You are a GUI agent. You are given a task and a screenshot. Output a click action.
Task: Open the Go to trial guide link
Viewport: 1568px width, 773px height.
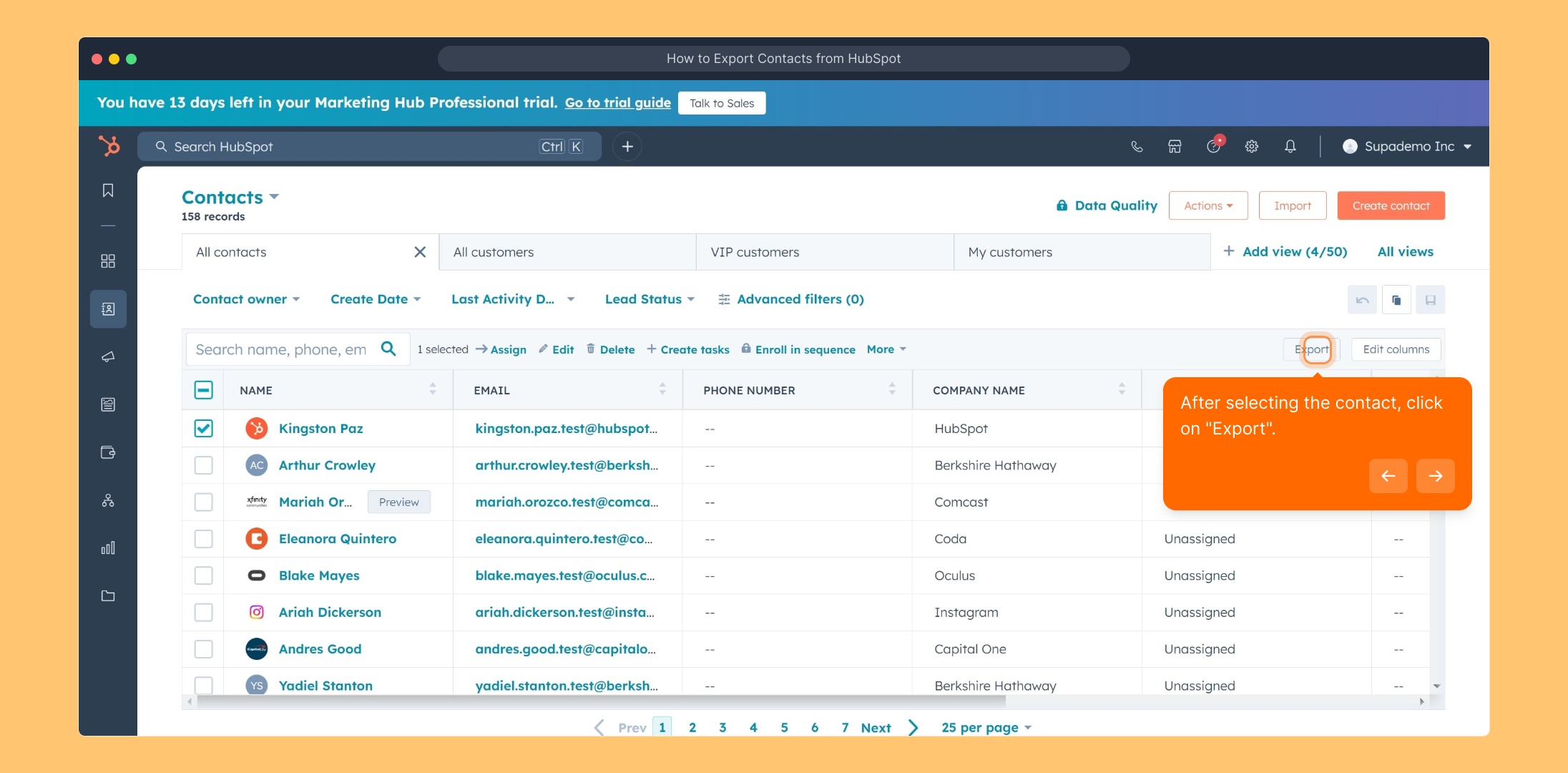pos(618,103)
